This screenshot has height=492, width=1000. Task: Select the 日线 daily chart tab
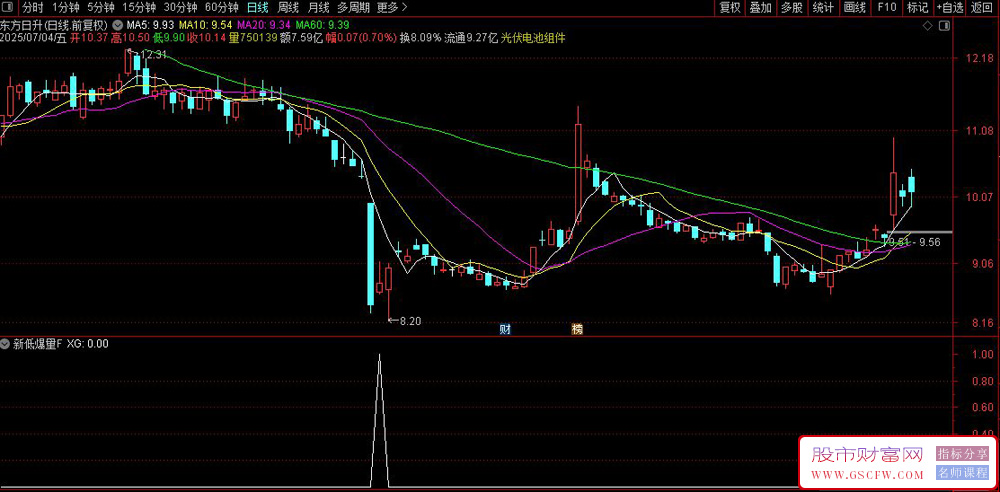[x=258, y=8]
